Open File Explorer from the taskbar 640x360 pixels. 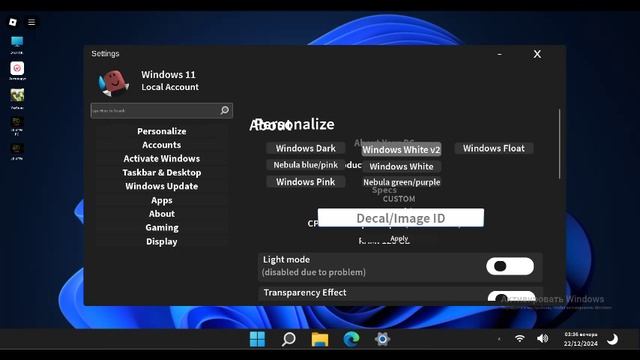(320, 339)
